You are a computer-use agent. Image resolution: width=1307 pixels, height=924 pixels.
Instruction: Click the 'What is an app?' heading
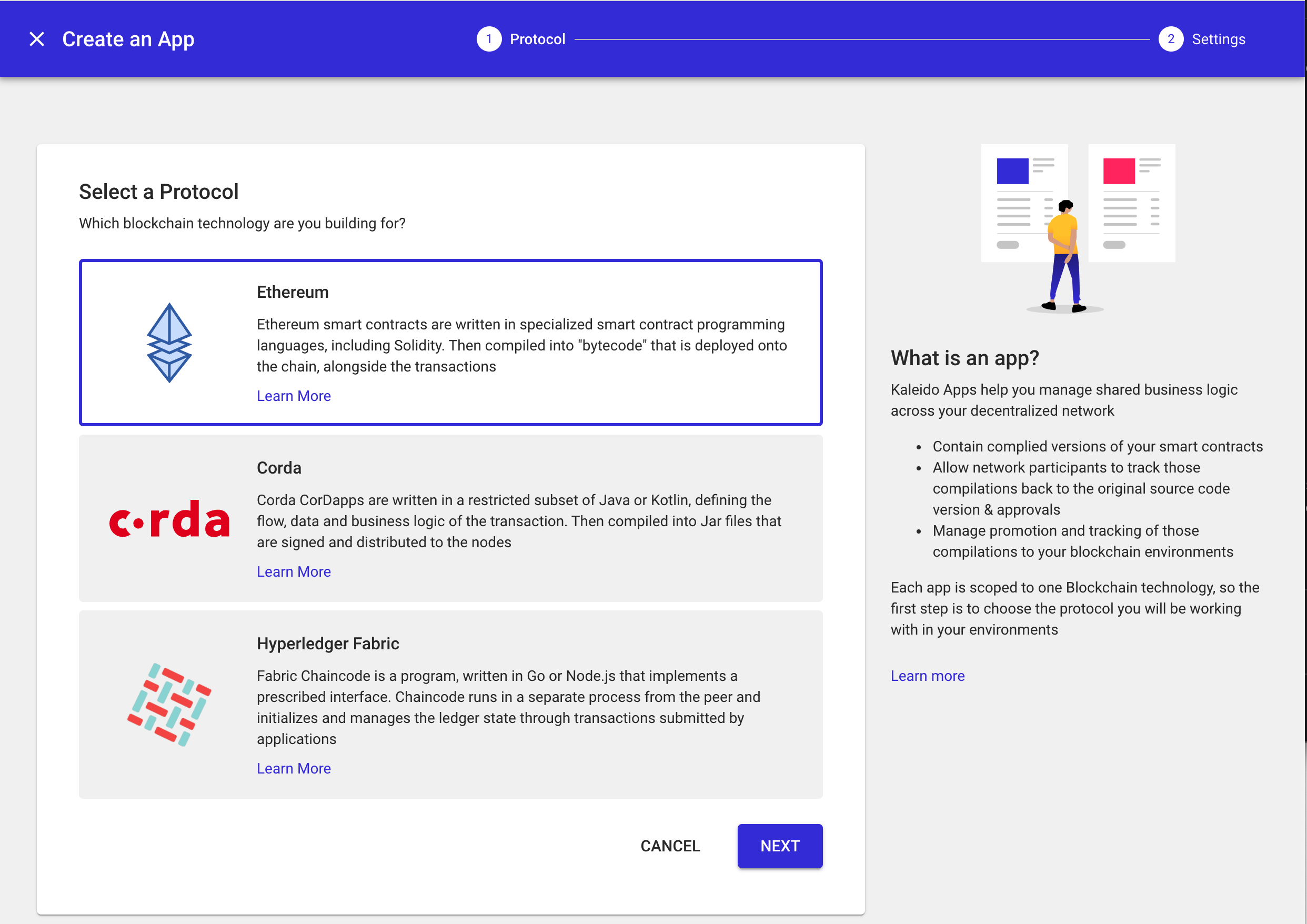coord(965,358)
